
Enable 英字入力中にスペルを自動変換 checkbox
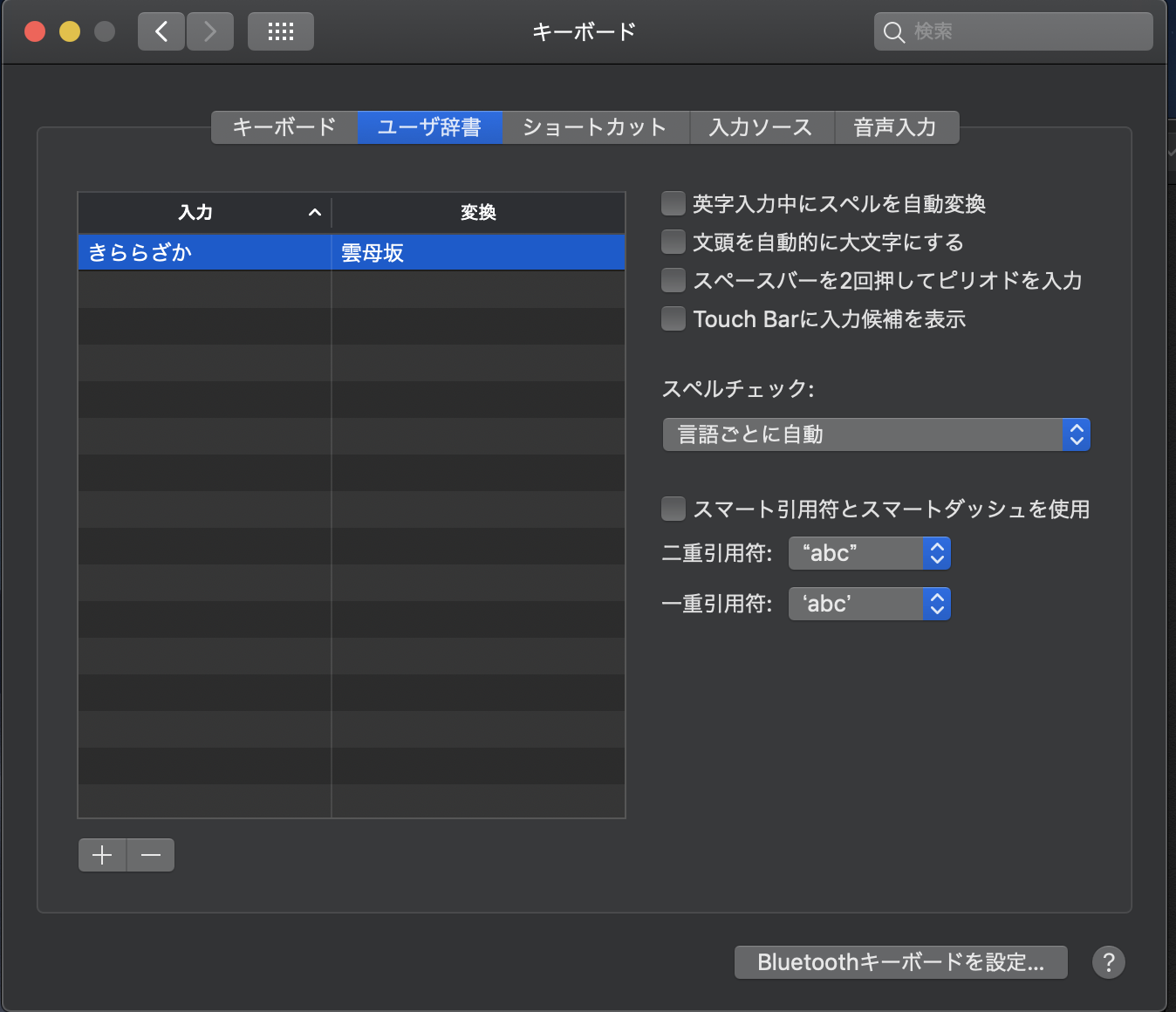click(x=673, y=203)
